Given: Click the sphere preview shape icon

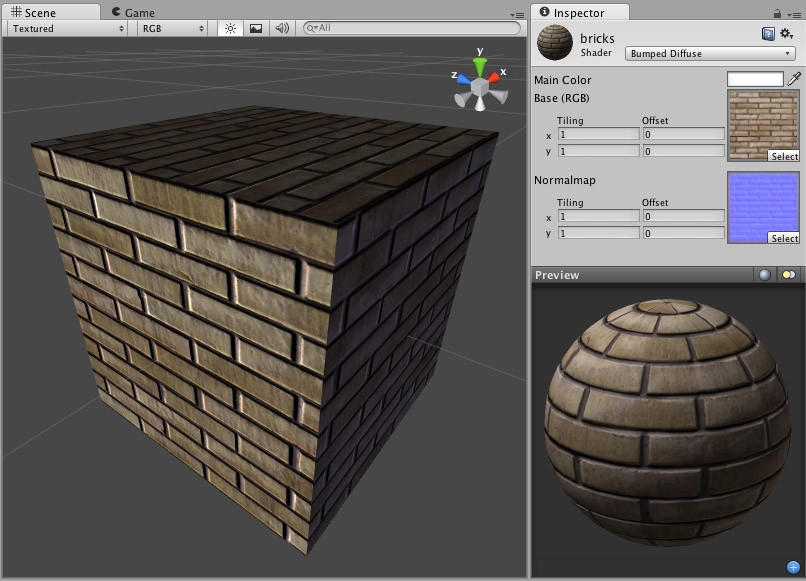Looking at the screenshot, I should coord(765,275).
